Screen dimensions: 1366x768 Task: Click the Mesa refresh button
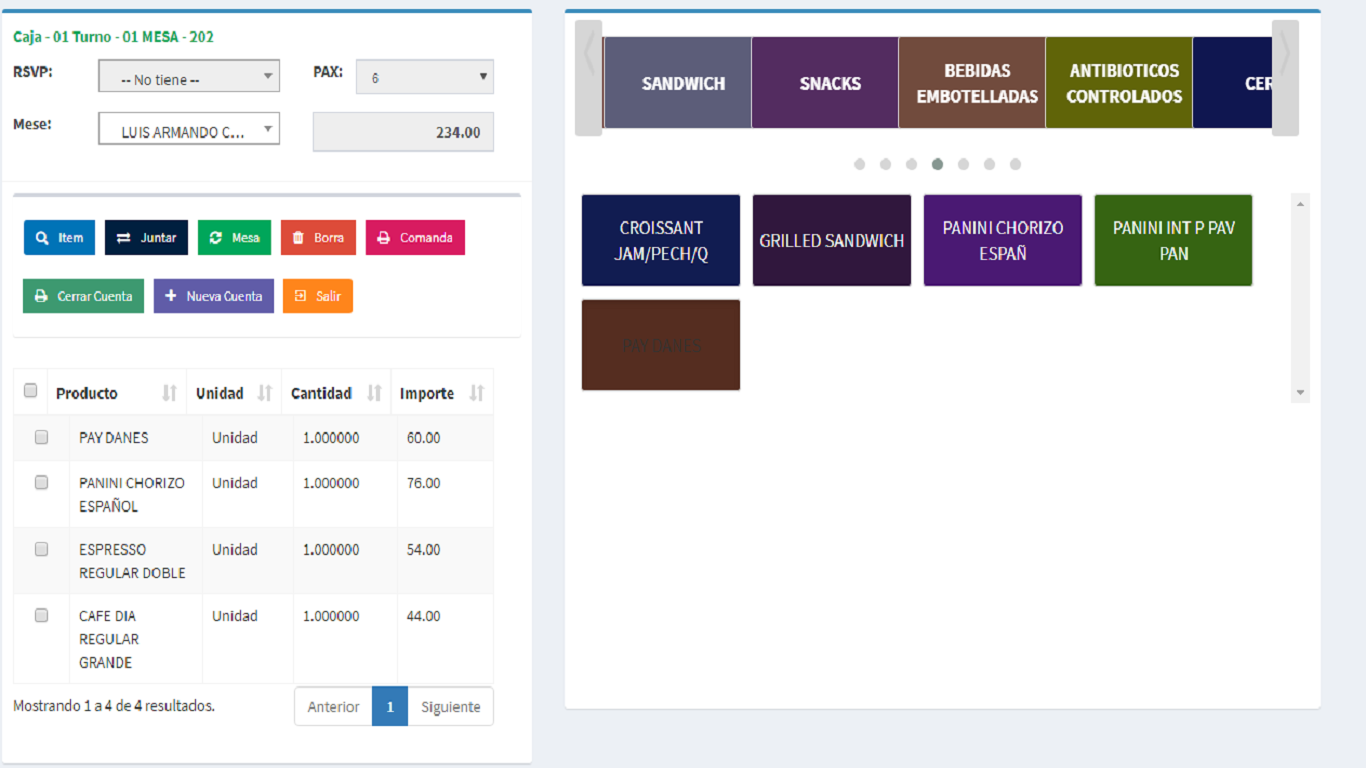pos(234,238)
